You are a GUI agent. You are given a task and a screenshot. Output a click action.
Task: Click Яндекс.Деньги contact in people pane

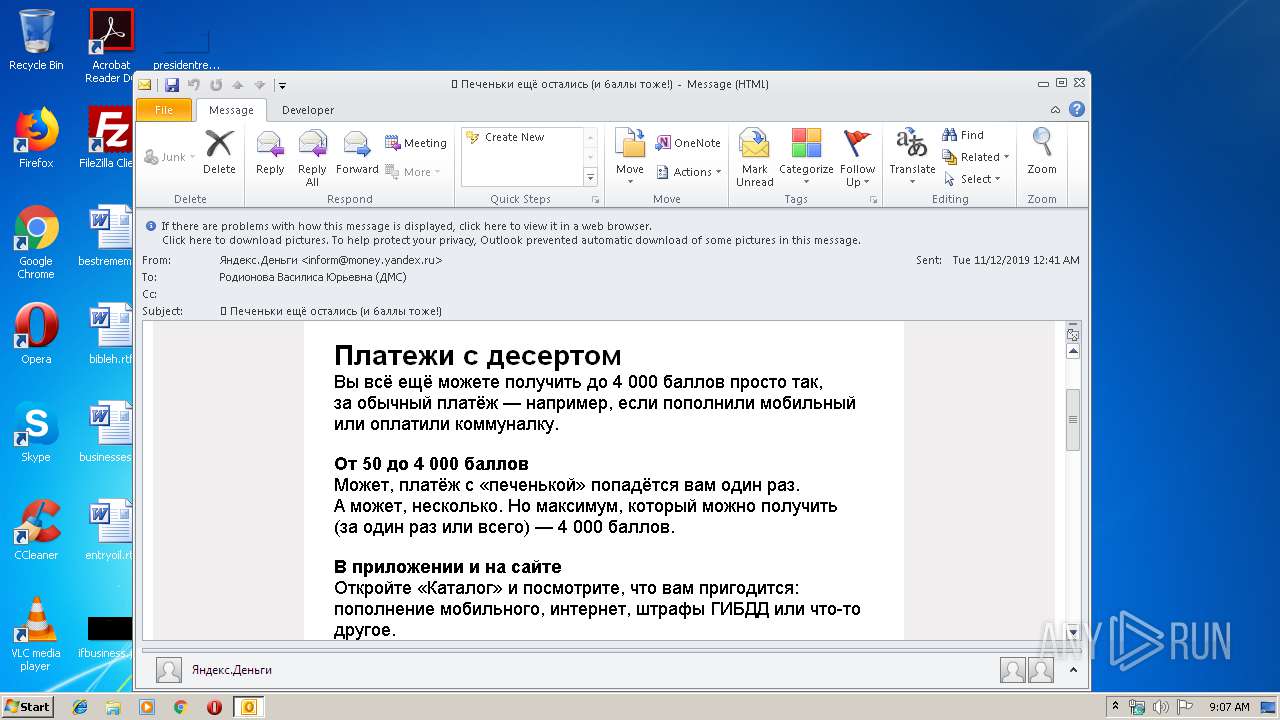point(232,670)
